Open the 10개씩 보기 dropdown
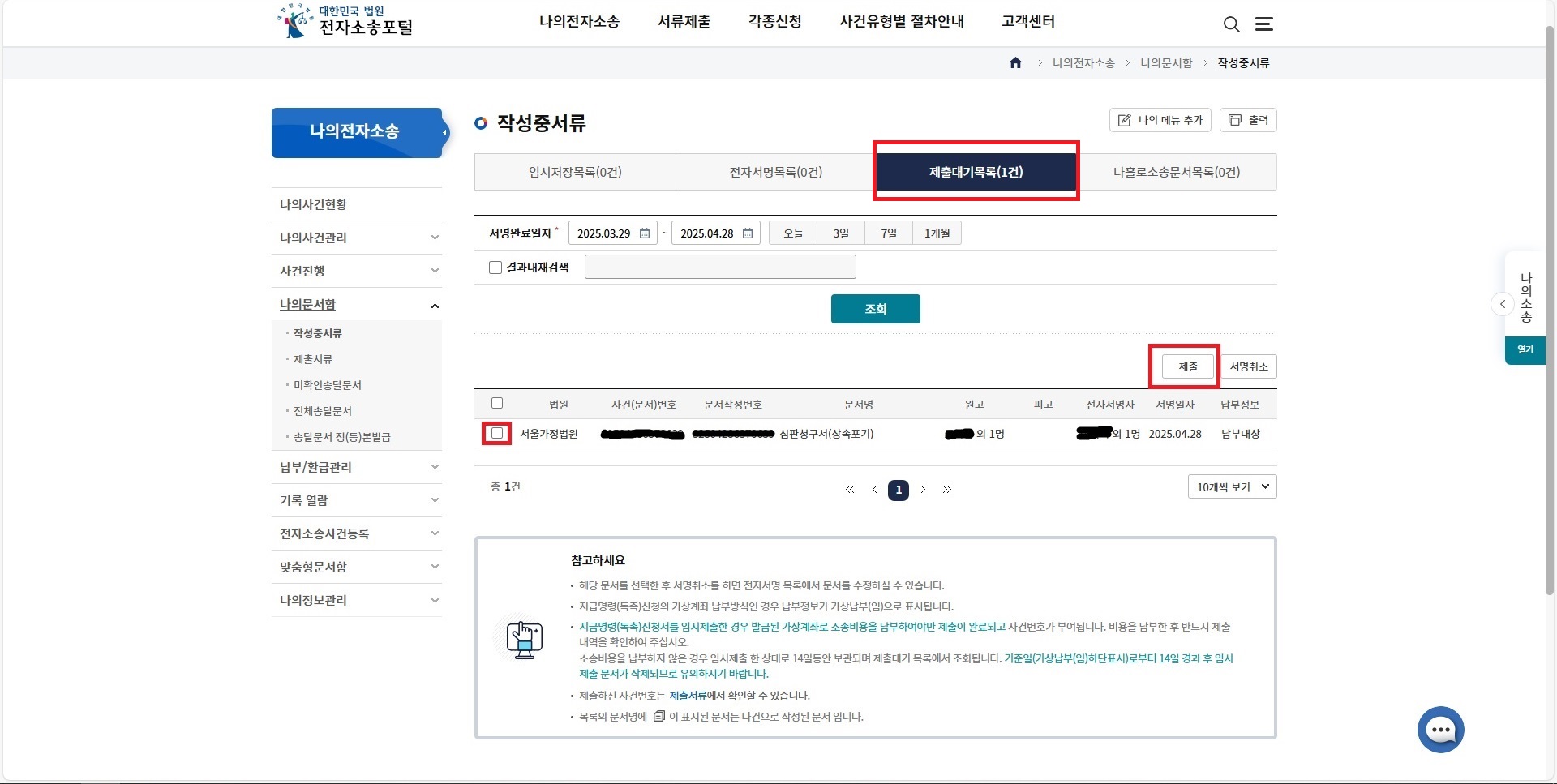 (x=1232, y=486)
